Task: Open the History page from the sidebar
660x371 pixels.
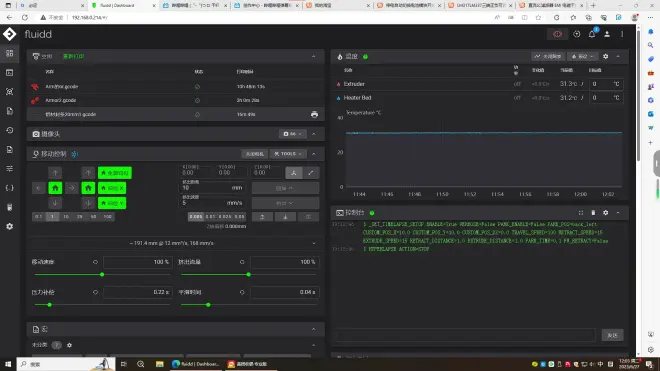Action: coord(9,130)
